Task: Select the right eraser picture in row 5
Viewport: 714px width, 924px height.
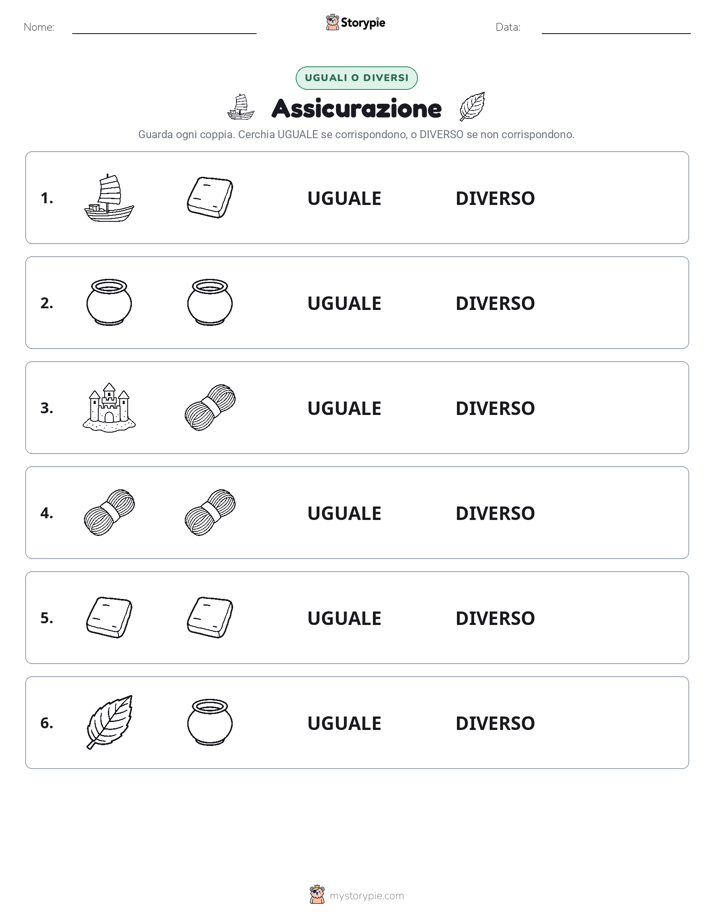Action: pos(210,618)
